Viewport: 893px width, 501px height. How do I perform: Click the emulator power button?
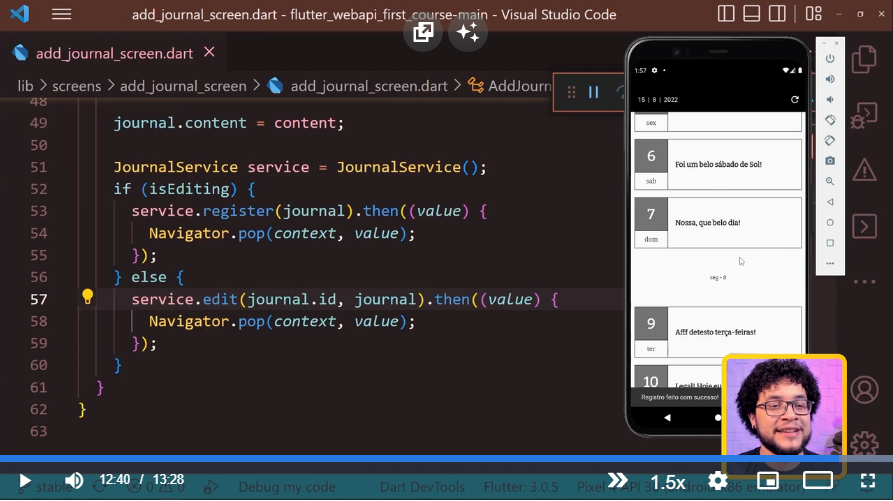pyautogui.click(x=830, y=59)
